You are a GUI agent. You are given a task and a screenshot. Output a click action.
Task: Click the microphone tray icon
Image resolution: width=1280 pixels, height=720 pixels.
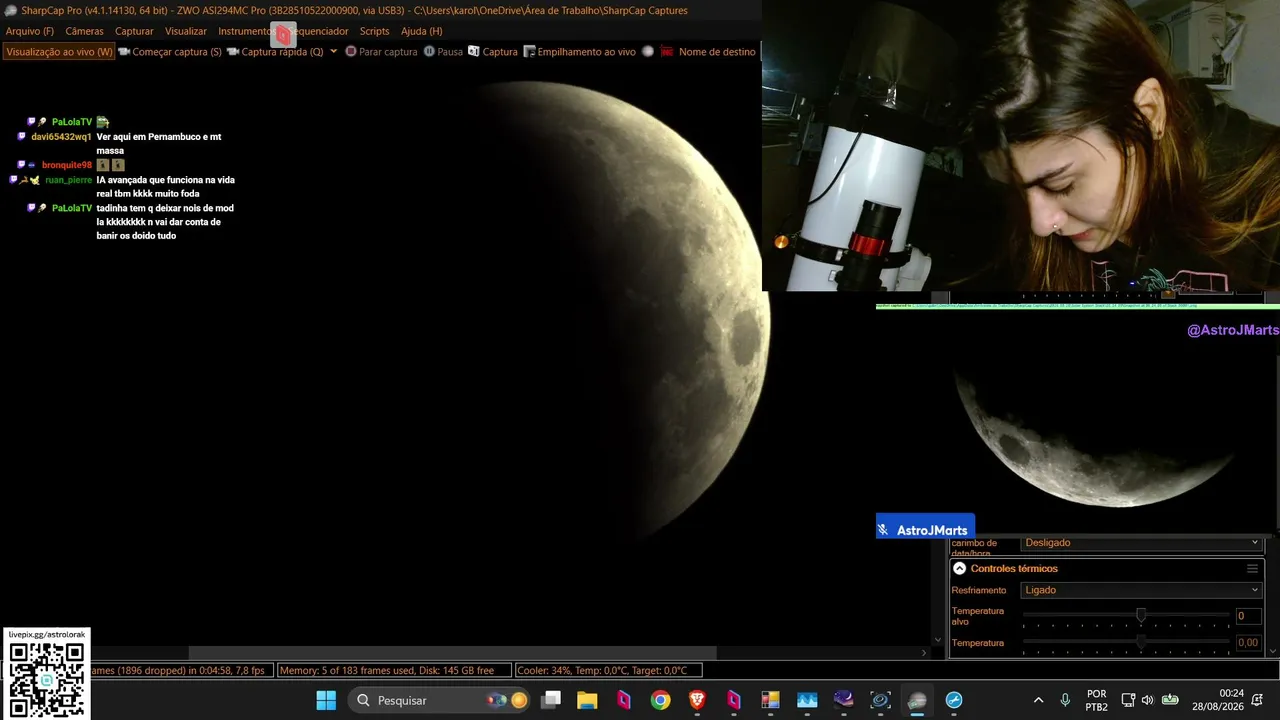coord(1065,700)
